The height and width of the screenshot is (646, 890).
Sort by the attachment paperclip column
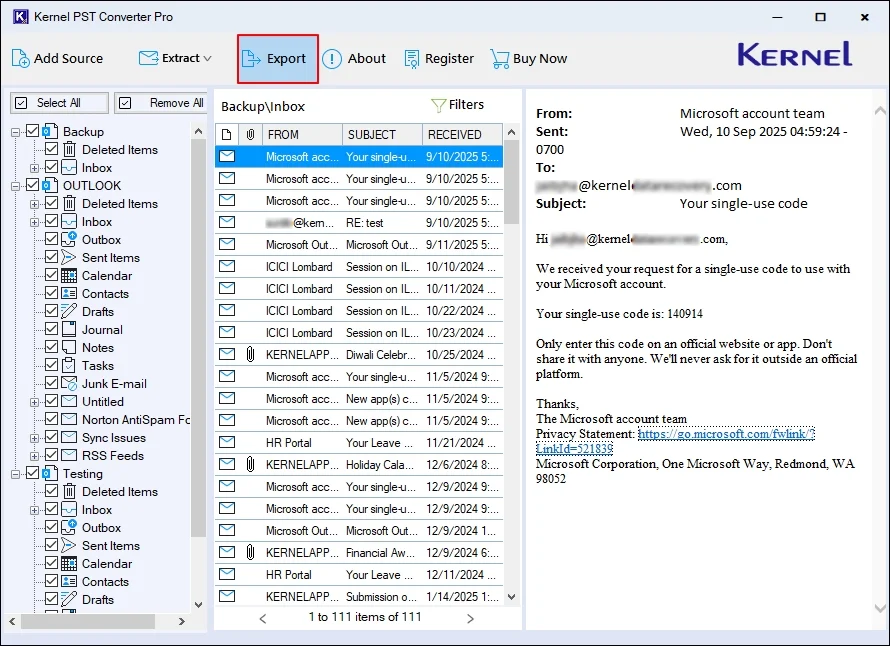click(251, 134)
